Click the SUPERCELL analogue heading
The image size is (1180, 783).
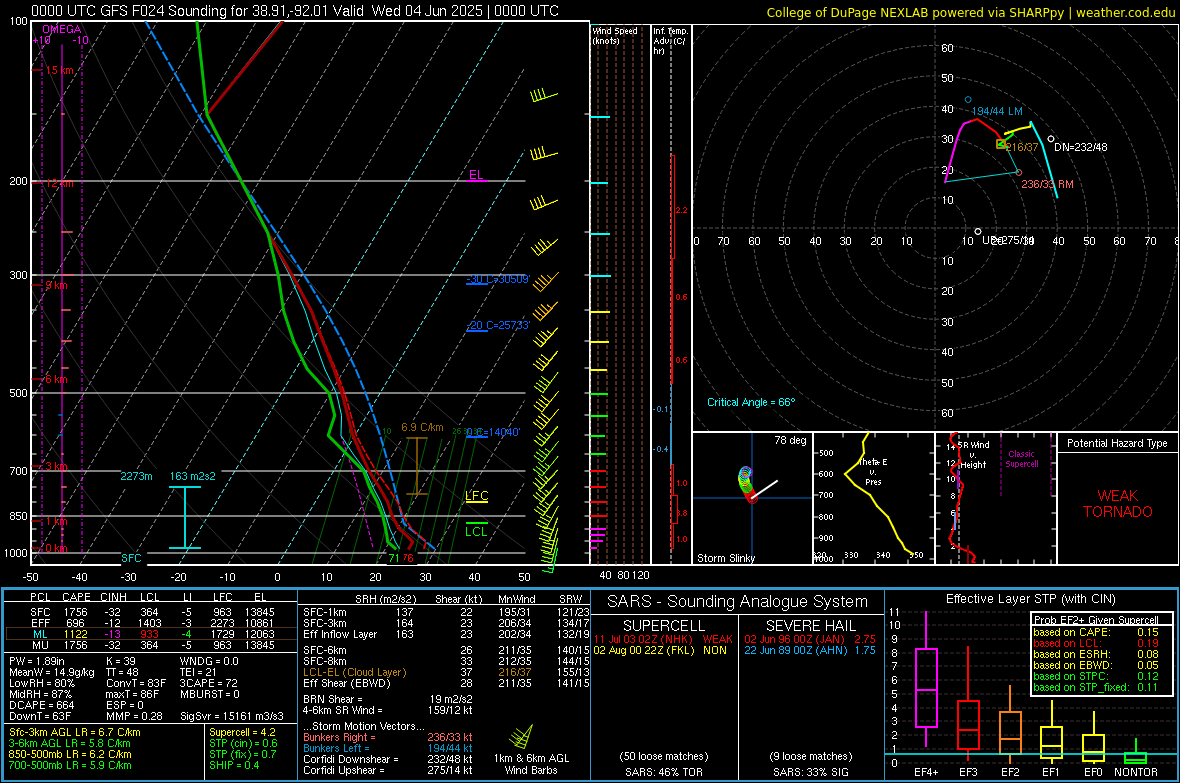[664, 626]
